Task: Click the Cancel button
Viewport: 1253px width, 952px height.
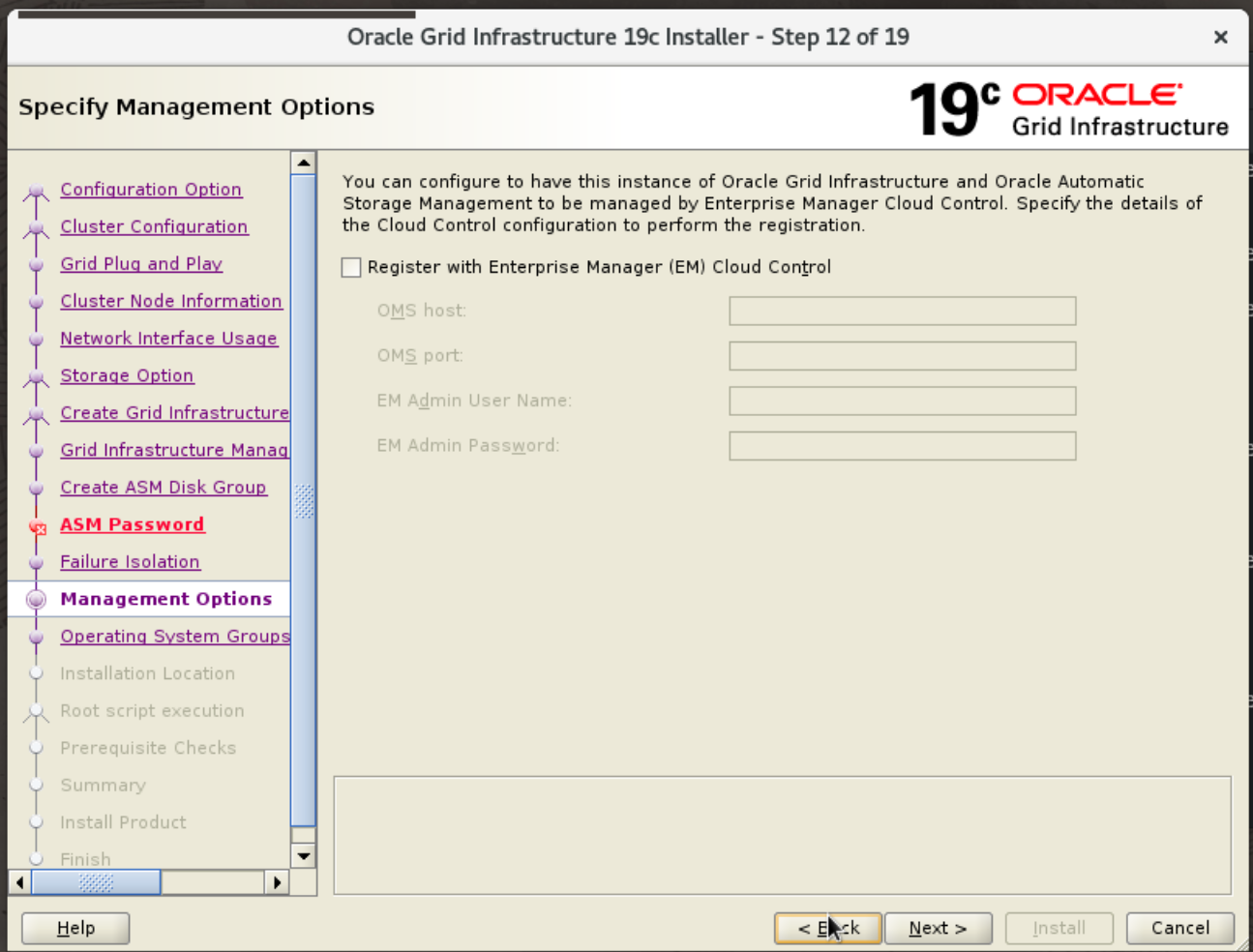Action: click(x=1180, y=929)
